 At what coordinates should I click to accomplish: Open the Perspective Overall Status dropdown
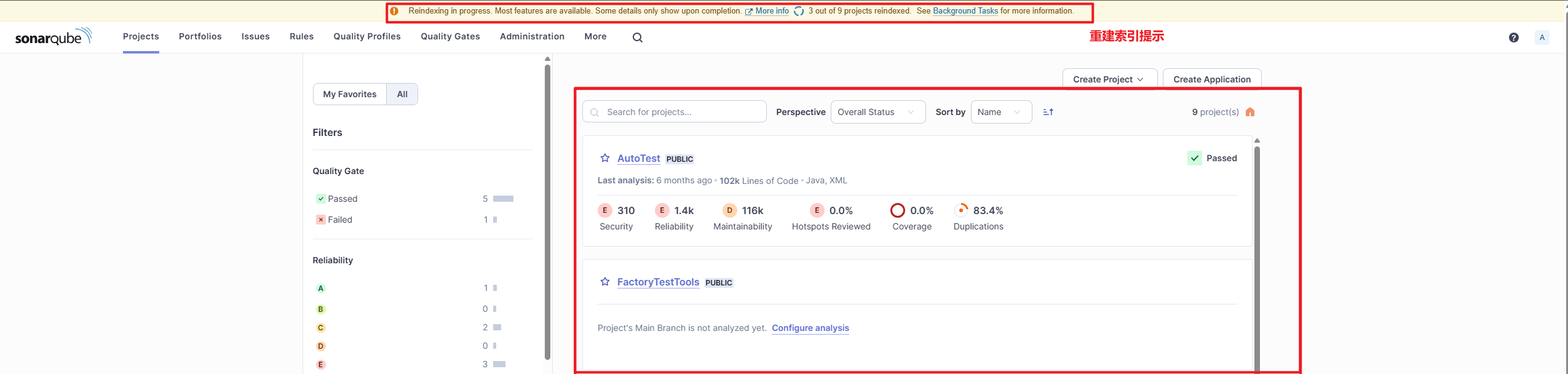[x=878, y=112]
